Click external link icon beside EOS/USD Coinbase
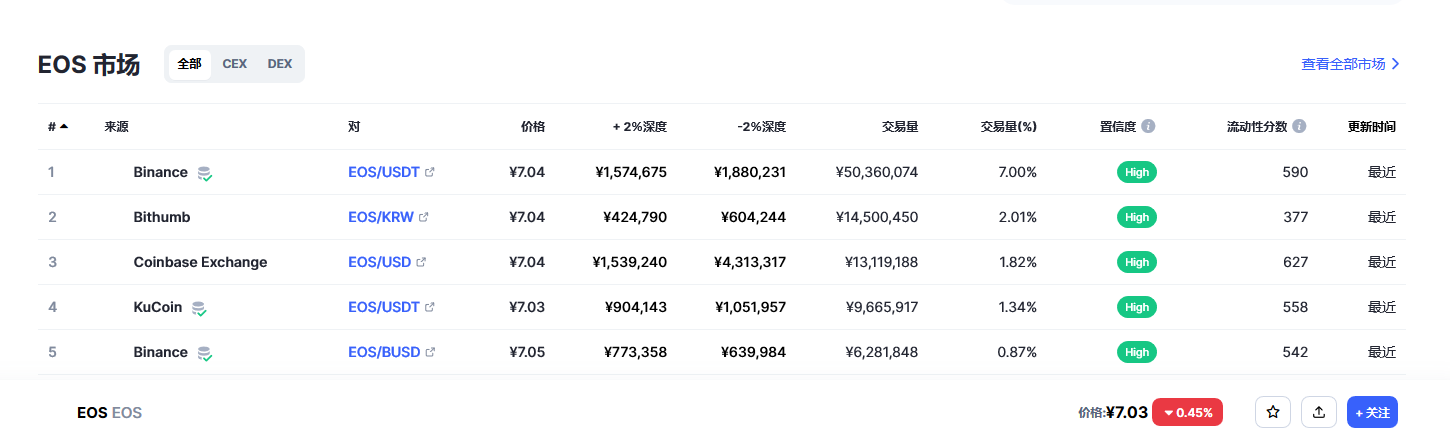 [421, 262]
